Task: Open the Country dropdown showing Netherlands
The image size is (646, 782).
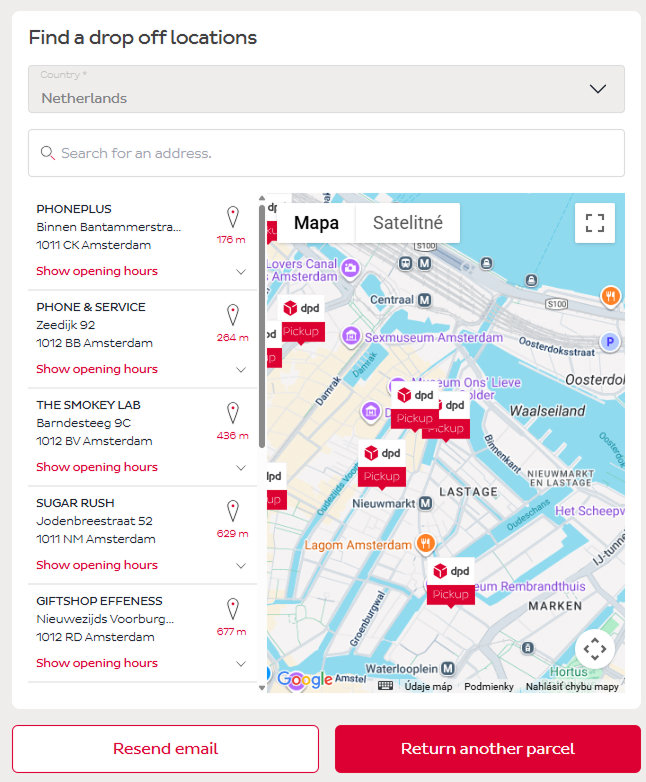Action: click(326, 89)
